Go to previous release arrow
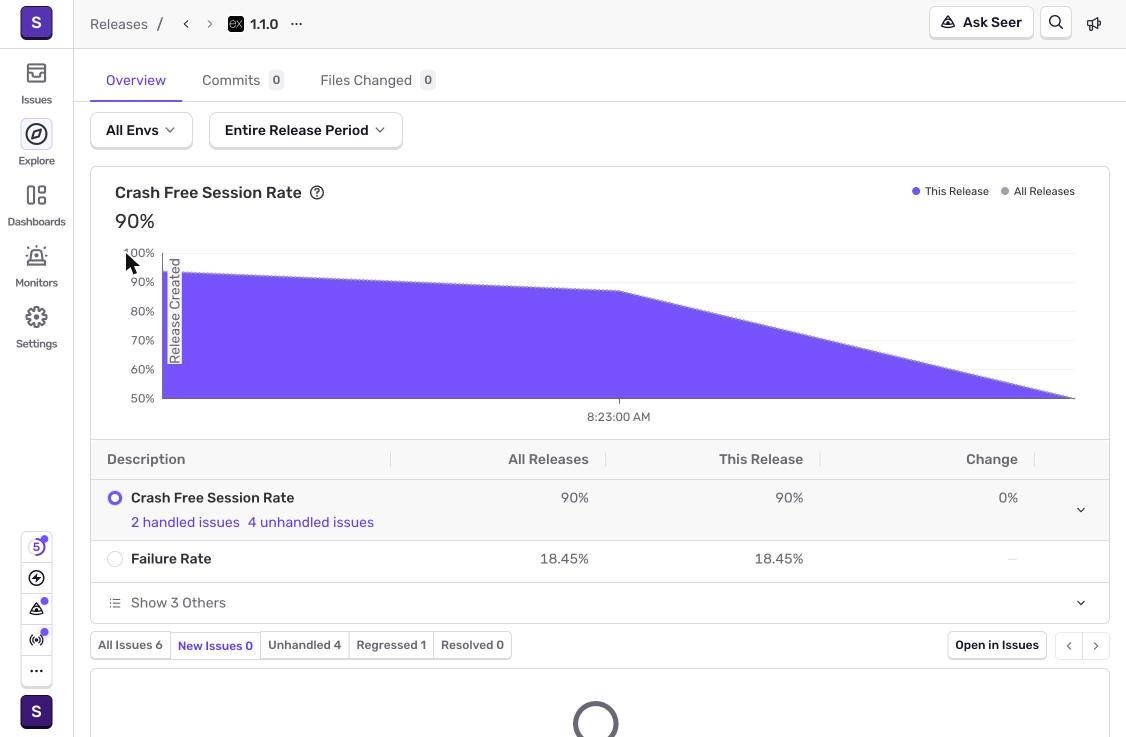Screen dimensions: 1126x737 coord(186,24)
